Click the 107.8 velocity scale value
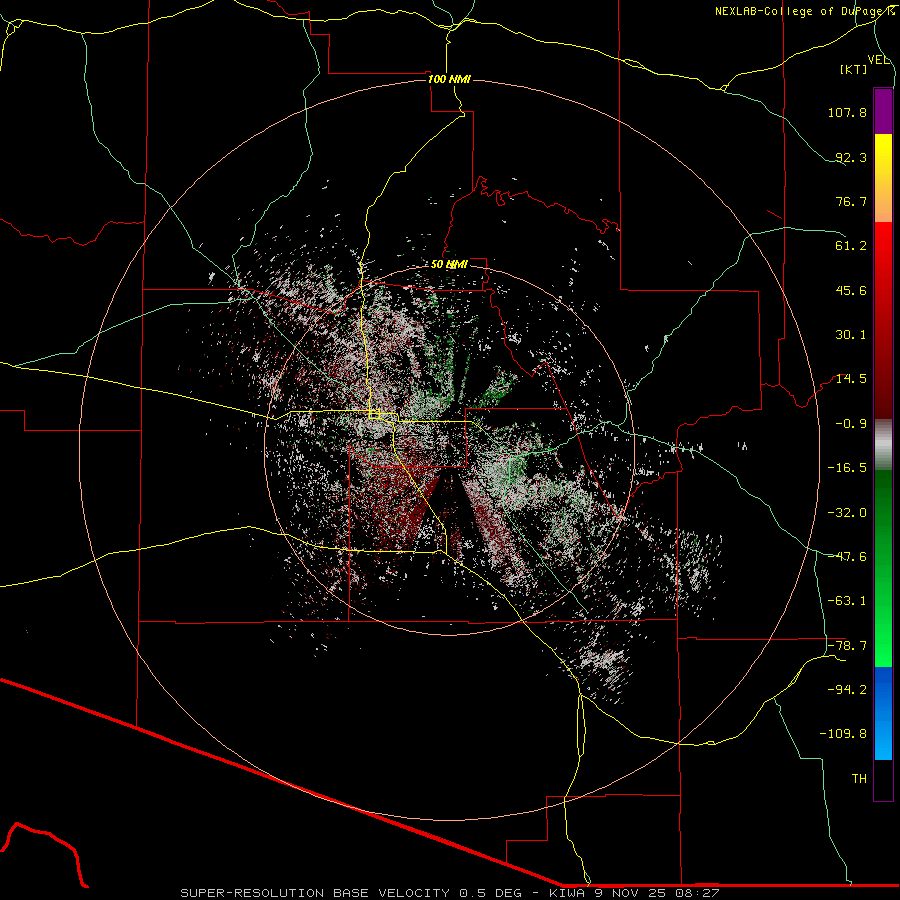900x900 pixels. 847,112
